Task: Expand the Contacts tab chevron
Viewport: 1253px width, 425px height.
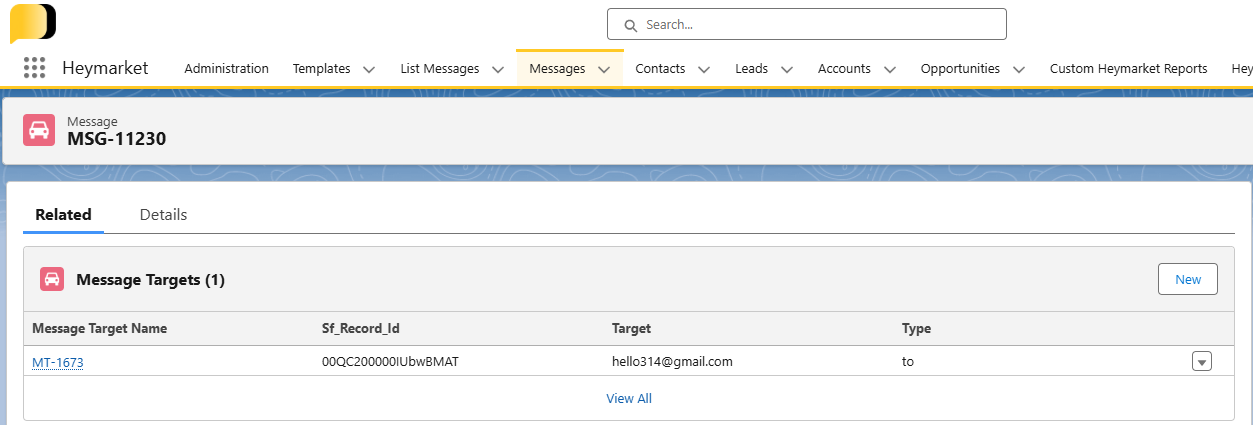Action: 704,70
